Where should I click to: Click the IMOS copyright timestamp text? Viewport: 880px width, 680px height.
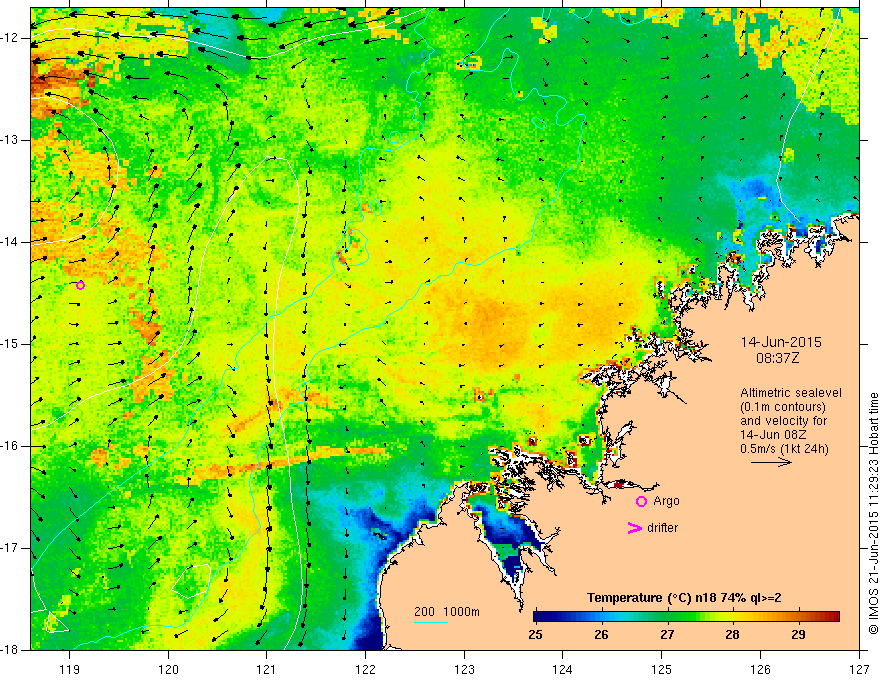click(873, 513)
